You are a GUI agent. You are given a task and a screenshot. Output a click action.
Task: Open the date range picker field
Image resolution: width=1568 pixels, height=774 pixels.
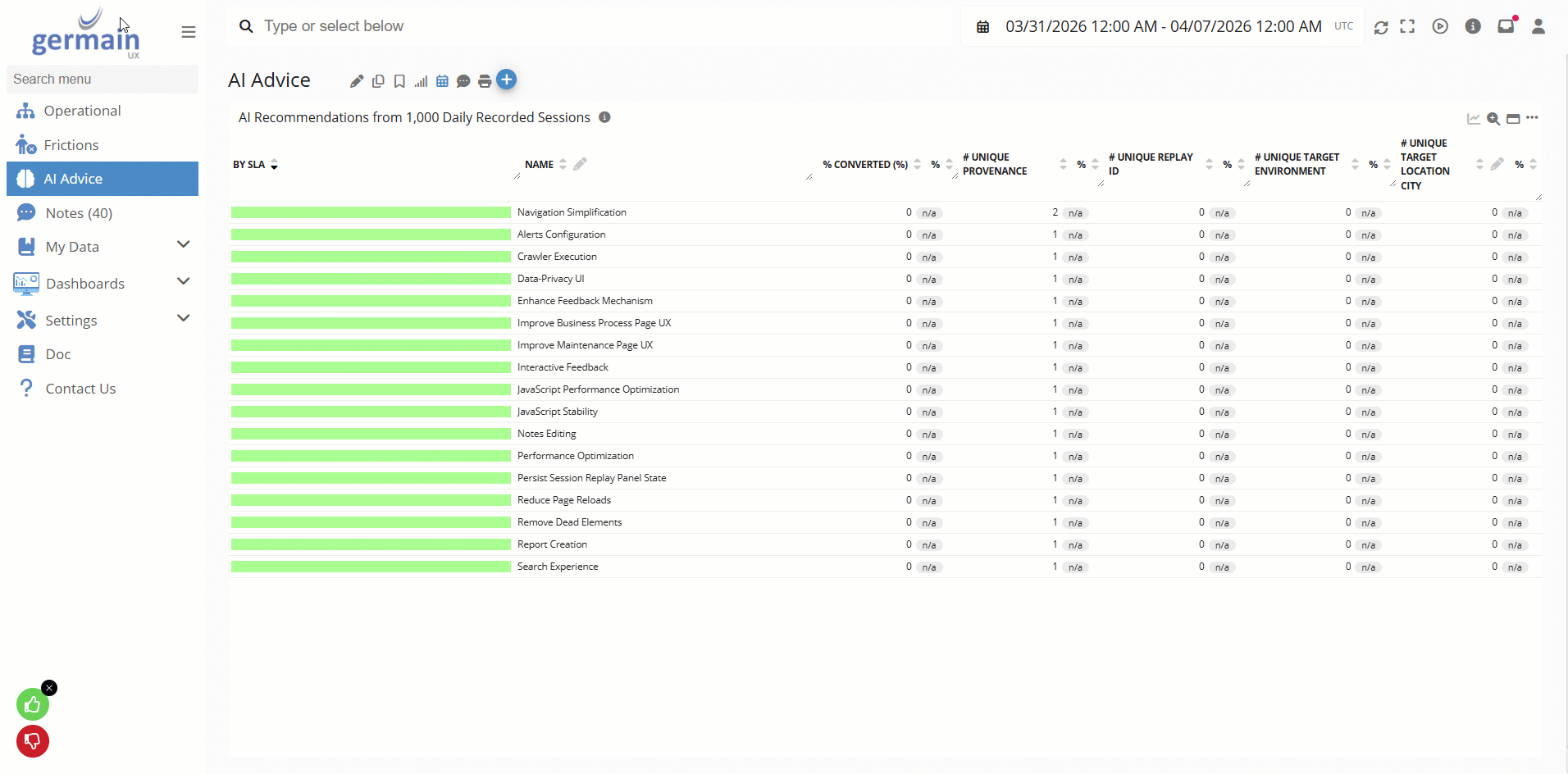point(1163,27)
